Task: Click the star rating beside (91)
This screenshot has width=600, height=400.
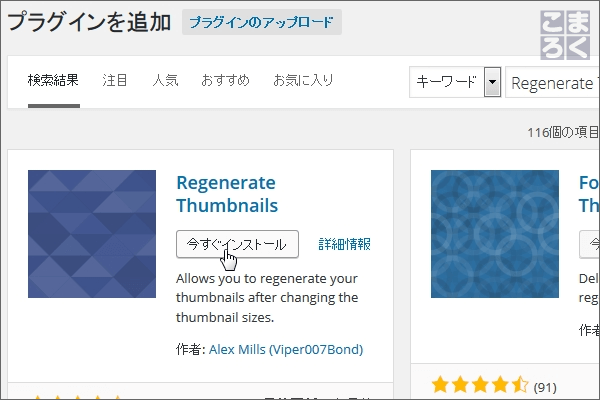Action: 480,385
